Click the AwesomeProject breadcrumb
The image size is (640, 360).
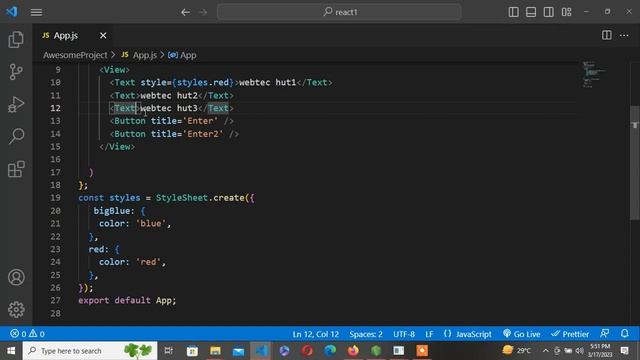pos(75,55)
